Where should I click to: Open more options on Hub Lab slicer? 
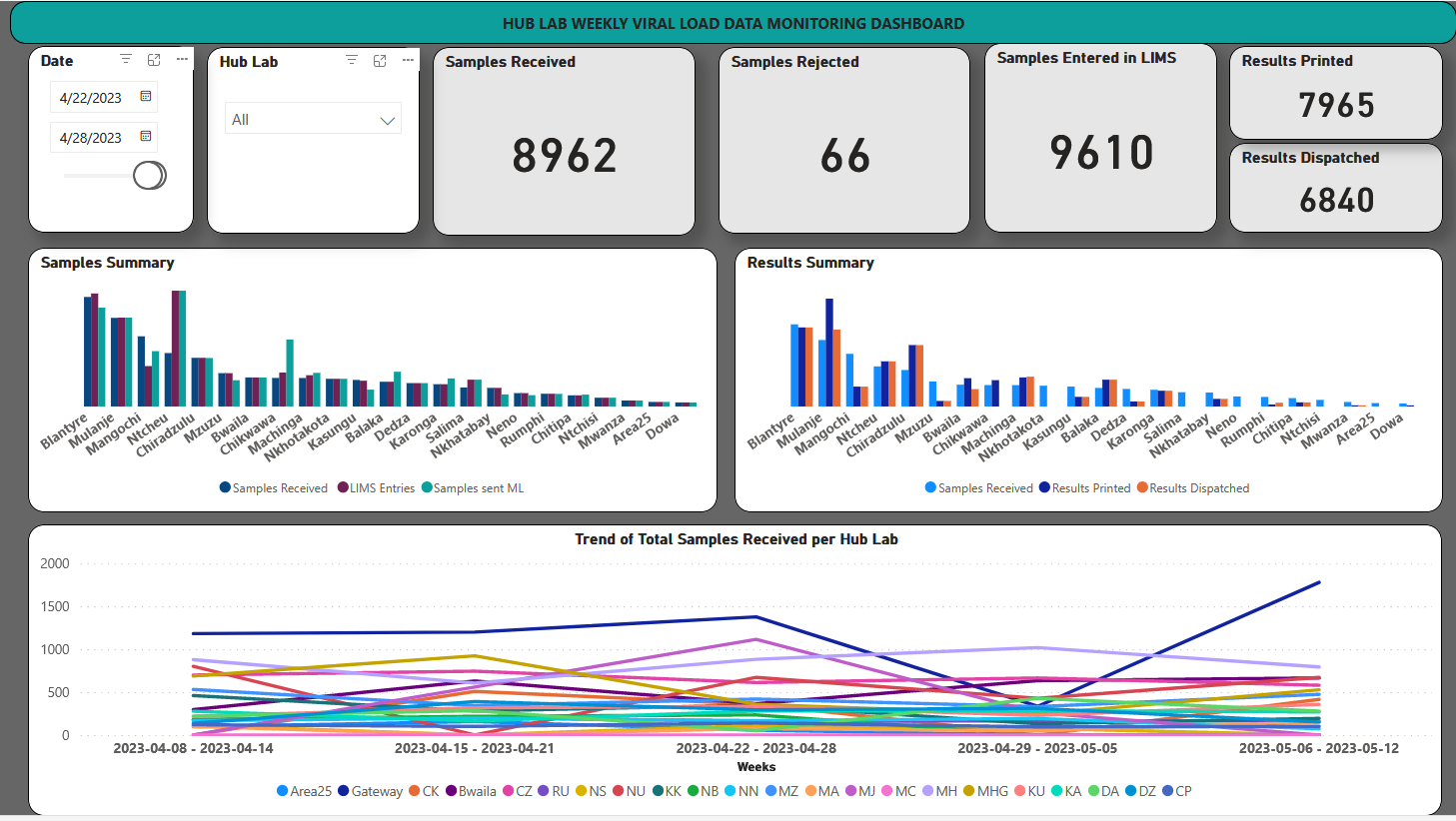408,61
